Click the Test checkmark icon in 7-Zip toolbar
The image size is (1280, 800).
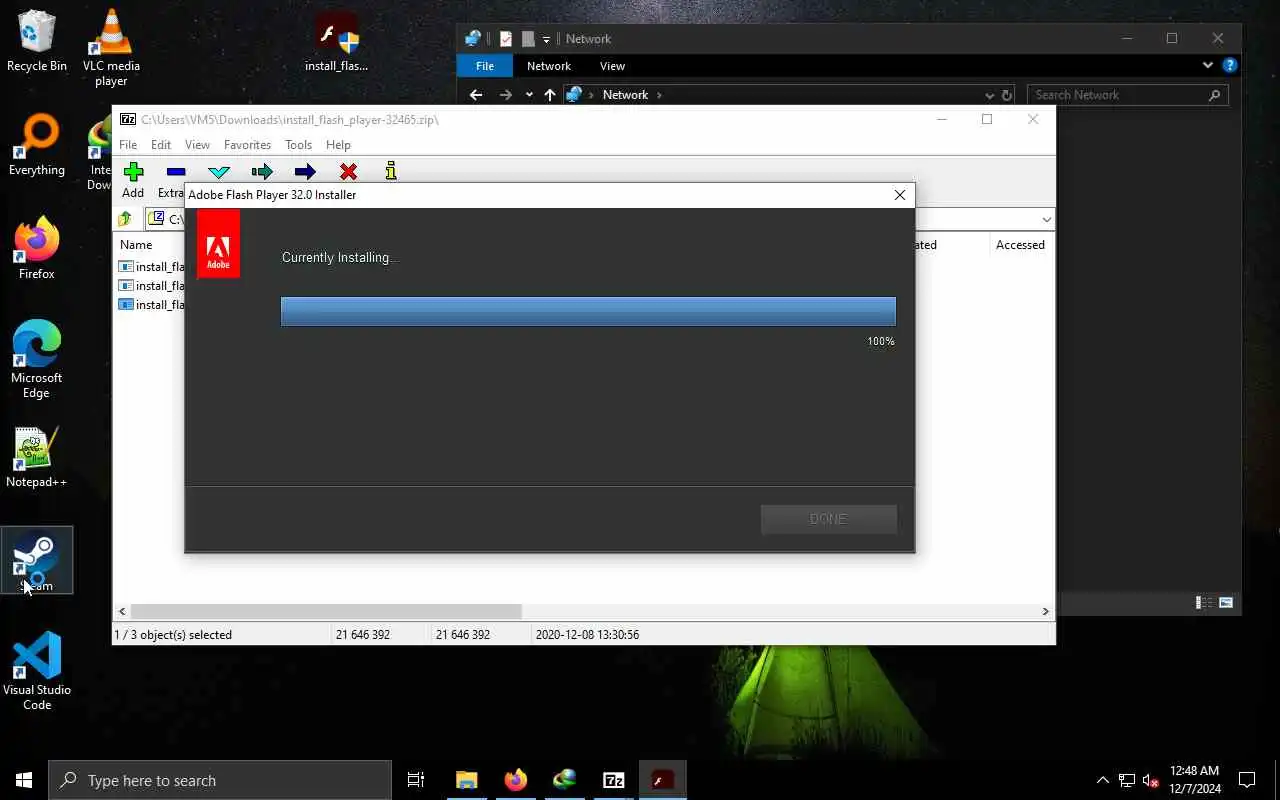219,172
